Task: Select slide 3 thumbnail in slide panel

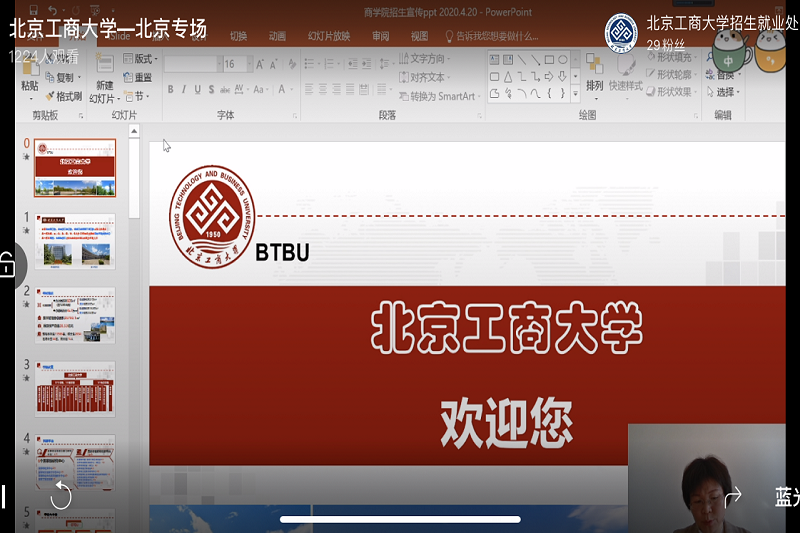Action: point(75,388)
